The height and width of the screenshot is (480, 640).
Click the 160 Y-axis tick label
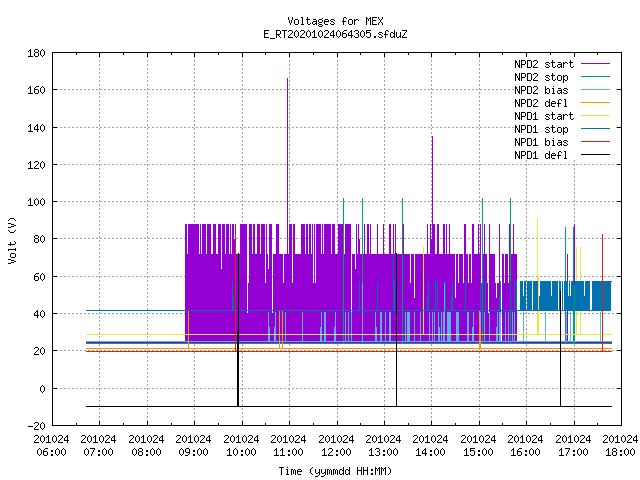point(36,90)
